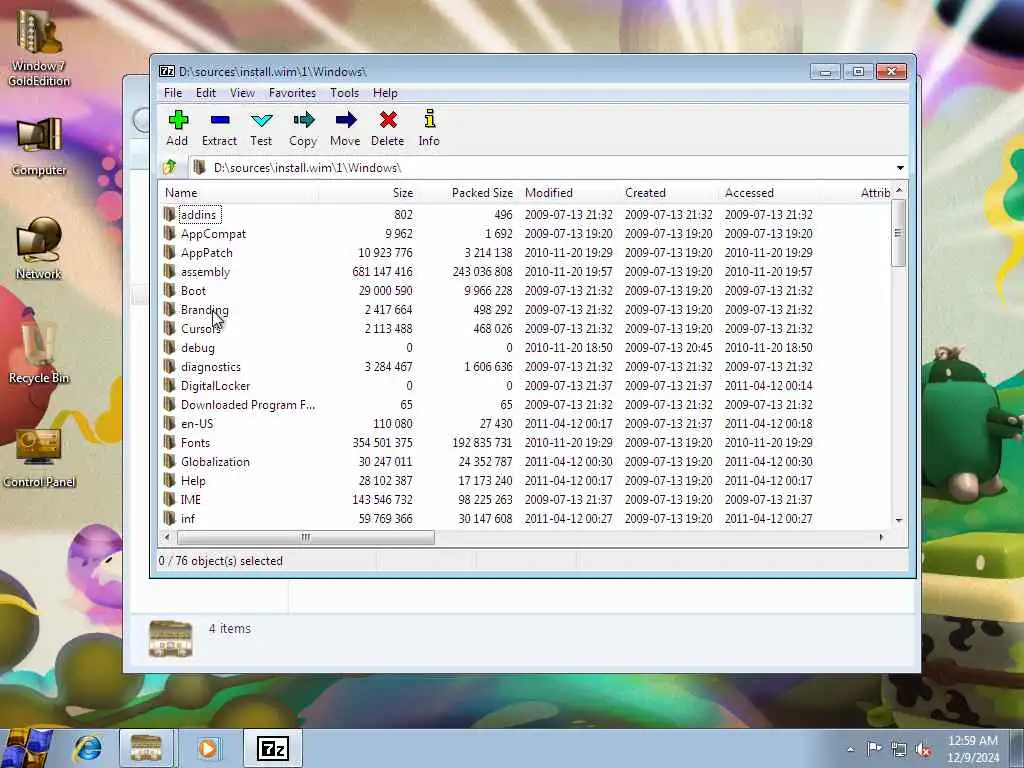Select the addins folder icon
Screen dimensions: 1024x768
tap(170, 214)
